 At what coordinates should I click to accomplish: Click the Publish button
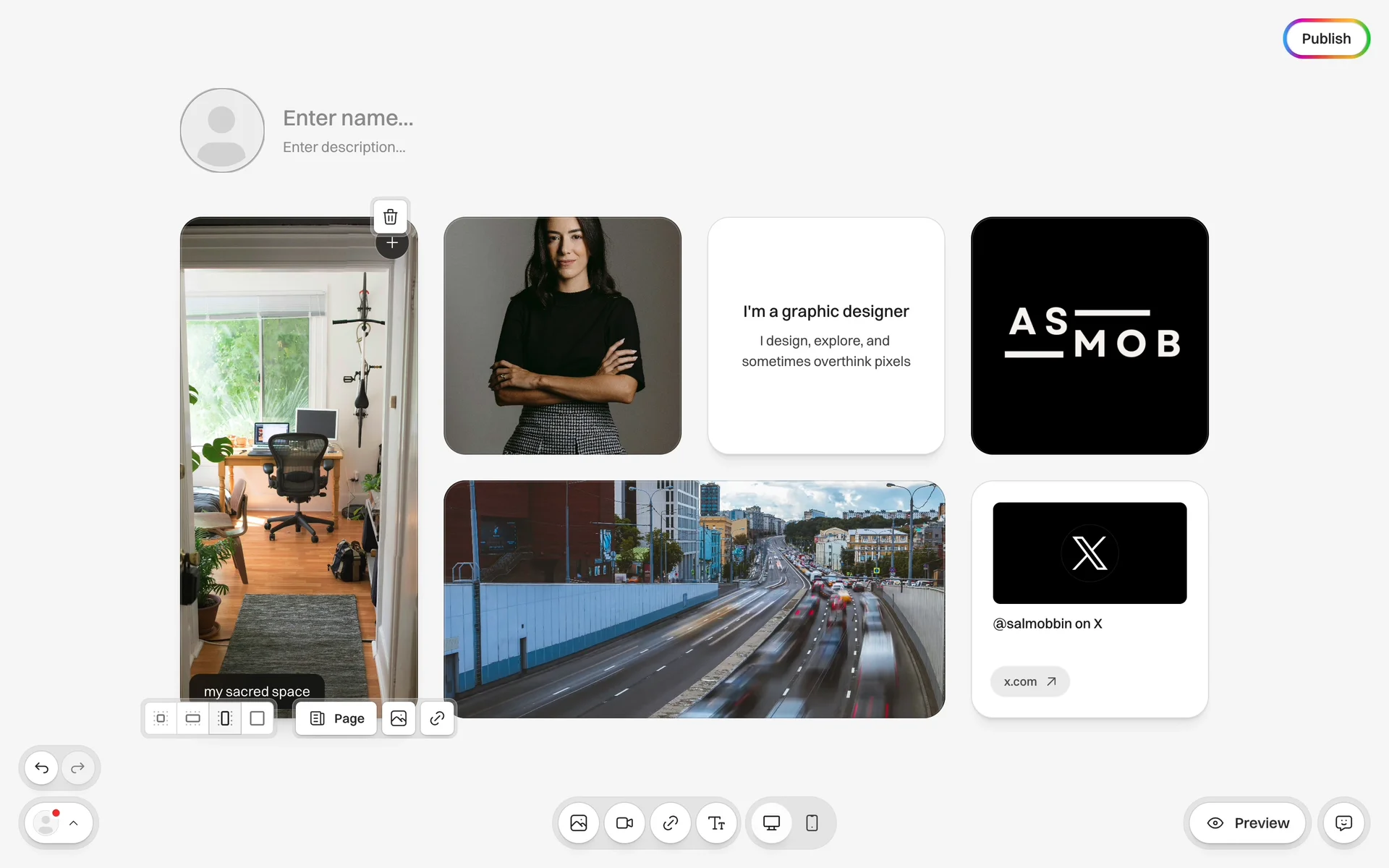coord(1325,38)
